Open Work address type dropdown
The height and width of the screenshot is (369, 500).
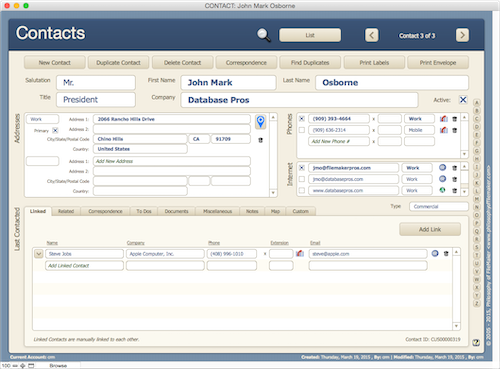coord(42,119)
